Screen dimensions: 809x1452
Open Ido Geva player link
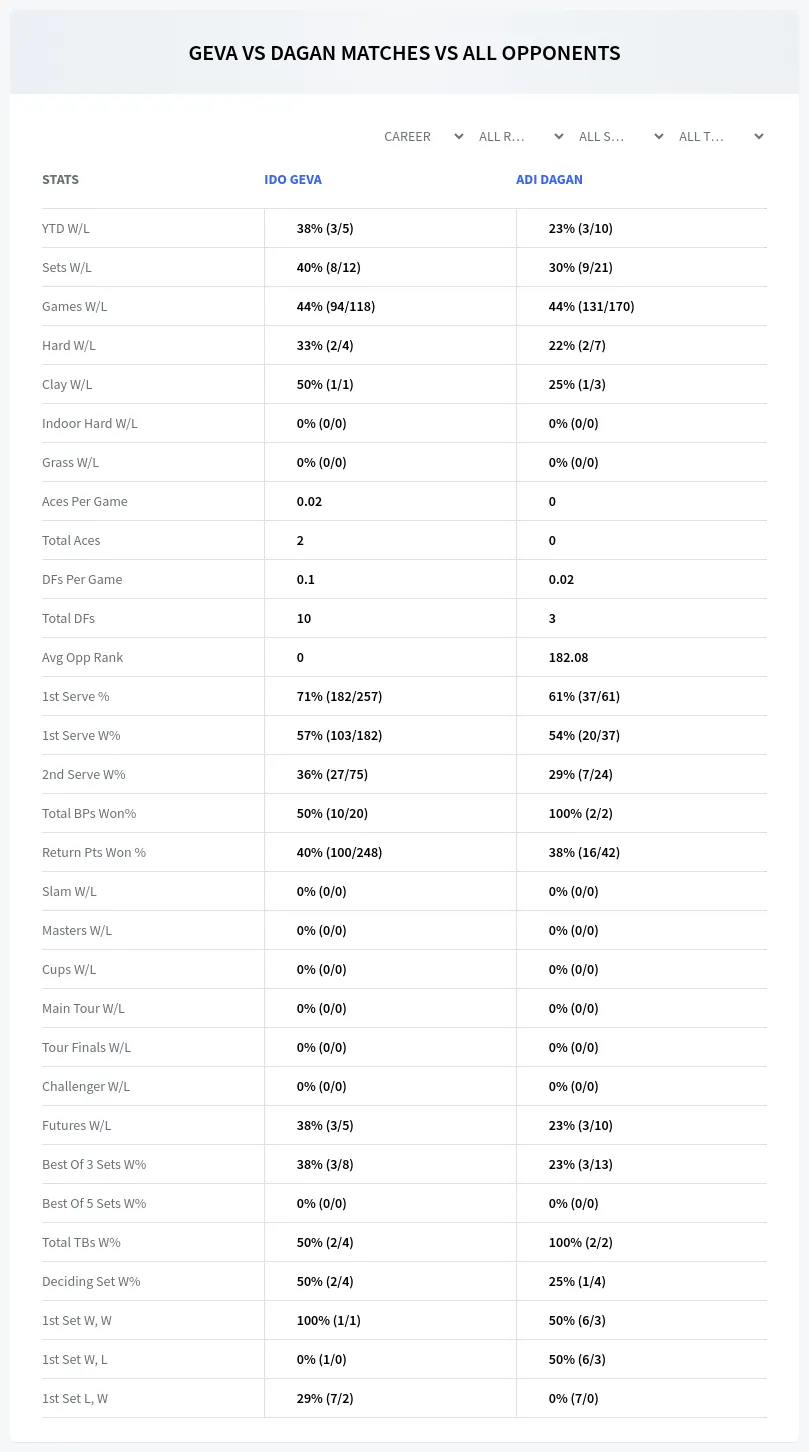[x=293, y=180]
